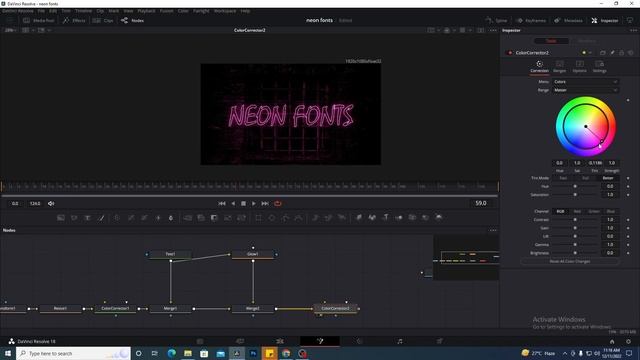Open the ColorCorrector2 node color dropdown
Viewport: 640px width, 360px height.
click(587, 53)
